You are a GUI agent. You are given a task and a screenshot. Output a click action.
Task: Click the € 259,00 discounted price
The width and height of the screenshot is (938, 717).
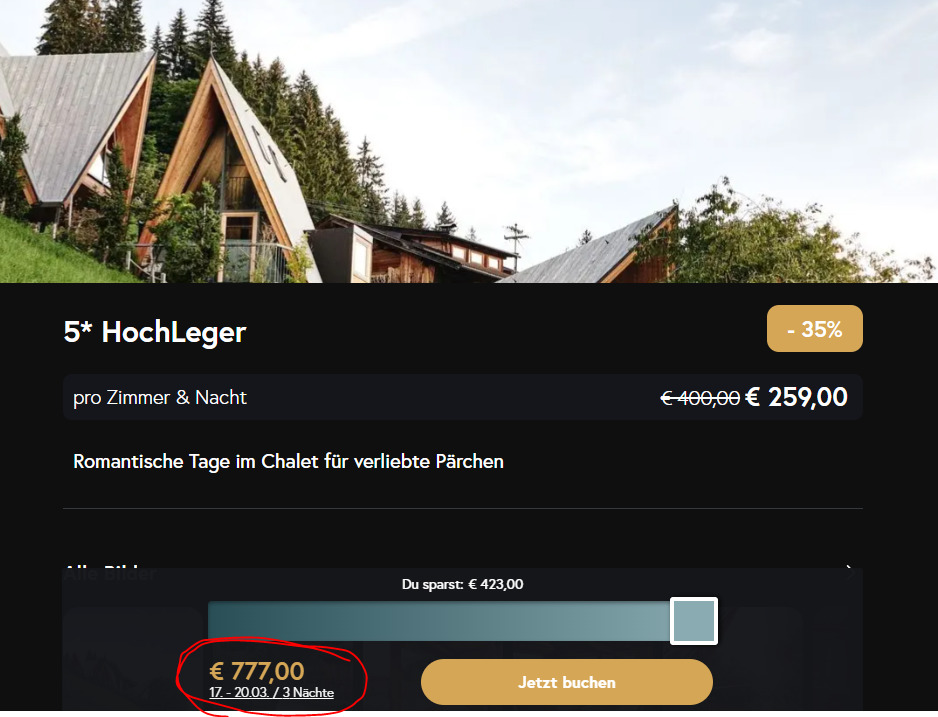pos(796,397)
